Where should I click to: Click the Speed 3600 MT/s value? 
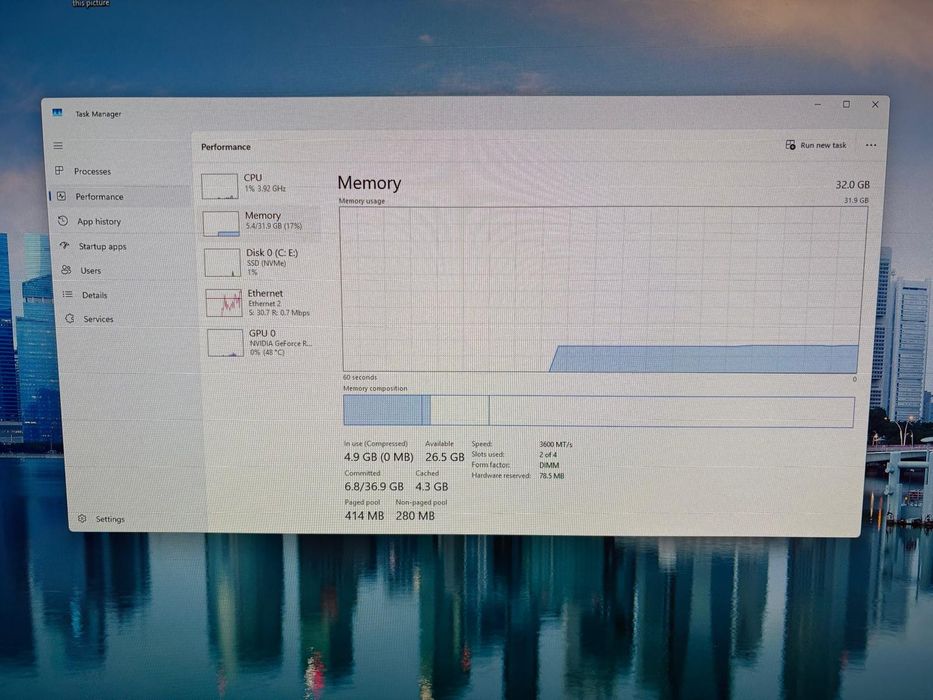[556, 445]
